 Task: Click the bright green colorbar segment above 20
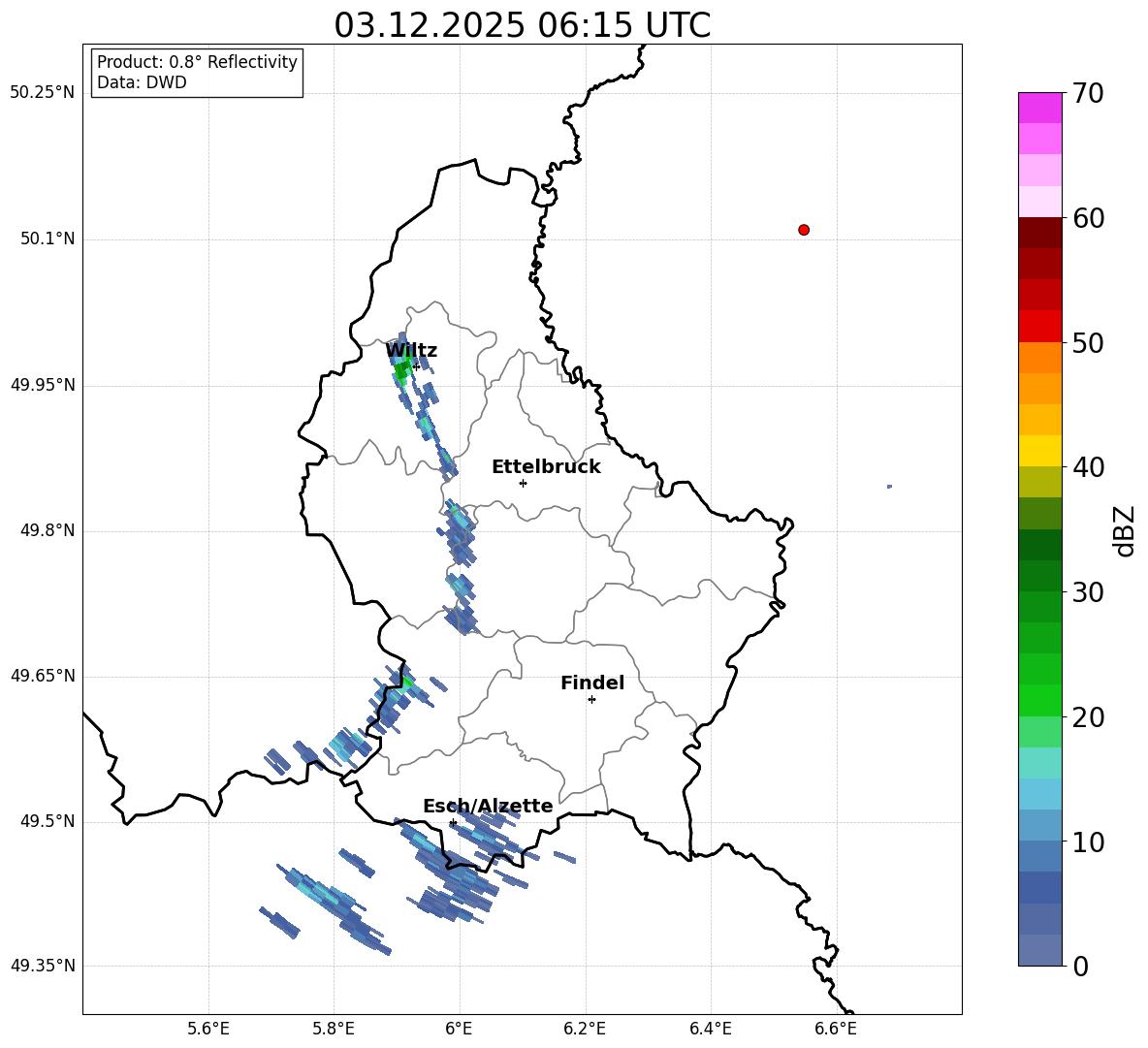[1040, 700]
